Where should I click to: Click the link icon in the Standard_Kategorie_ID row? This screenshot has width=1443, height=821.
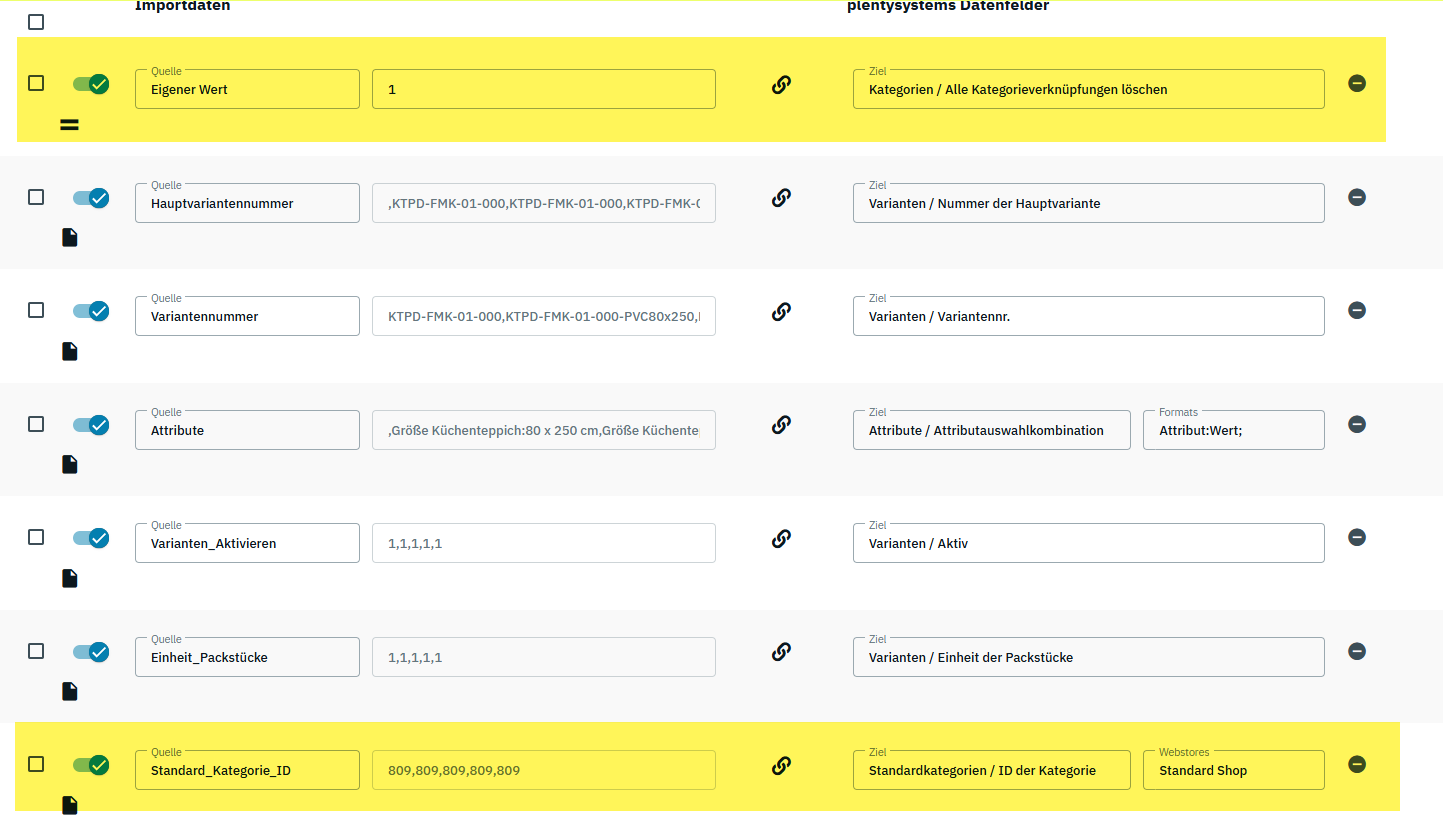781,766
